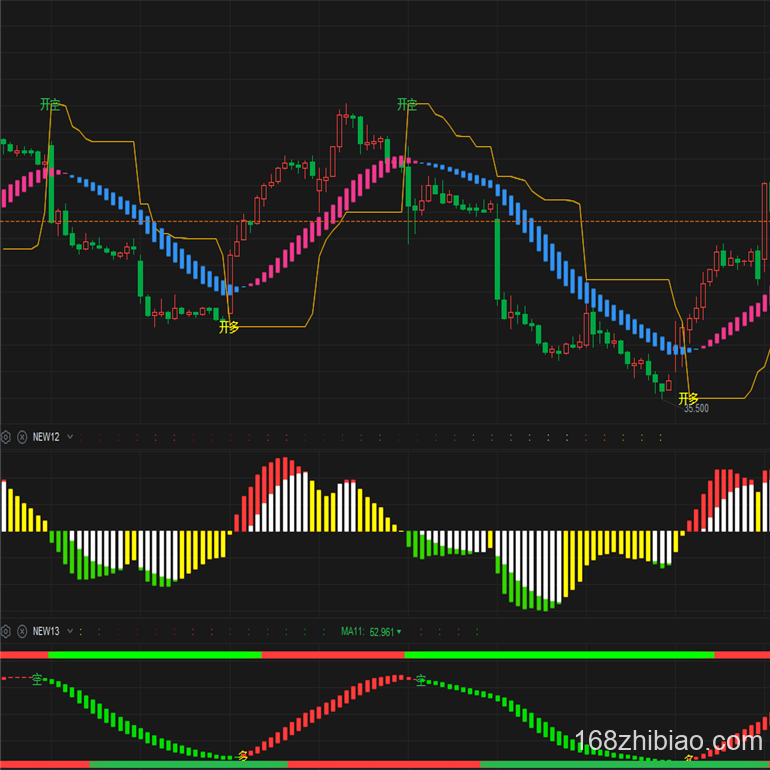770x770 pixels.
Task: Click the yellow 开多 signal above 35.500
Action: coord(689,397)
